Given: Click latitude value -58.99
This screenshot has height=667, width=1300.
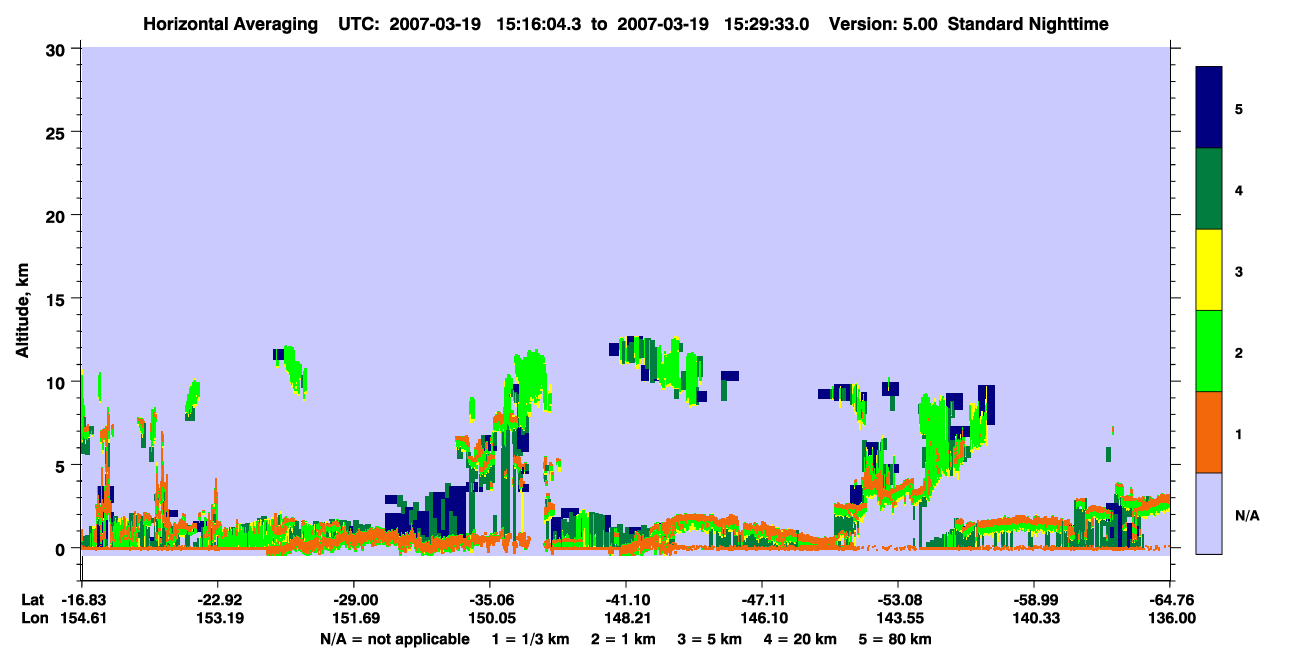Looking at the screenshot, I should click(1034, 600).
